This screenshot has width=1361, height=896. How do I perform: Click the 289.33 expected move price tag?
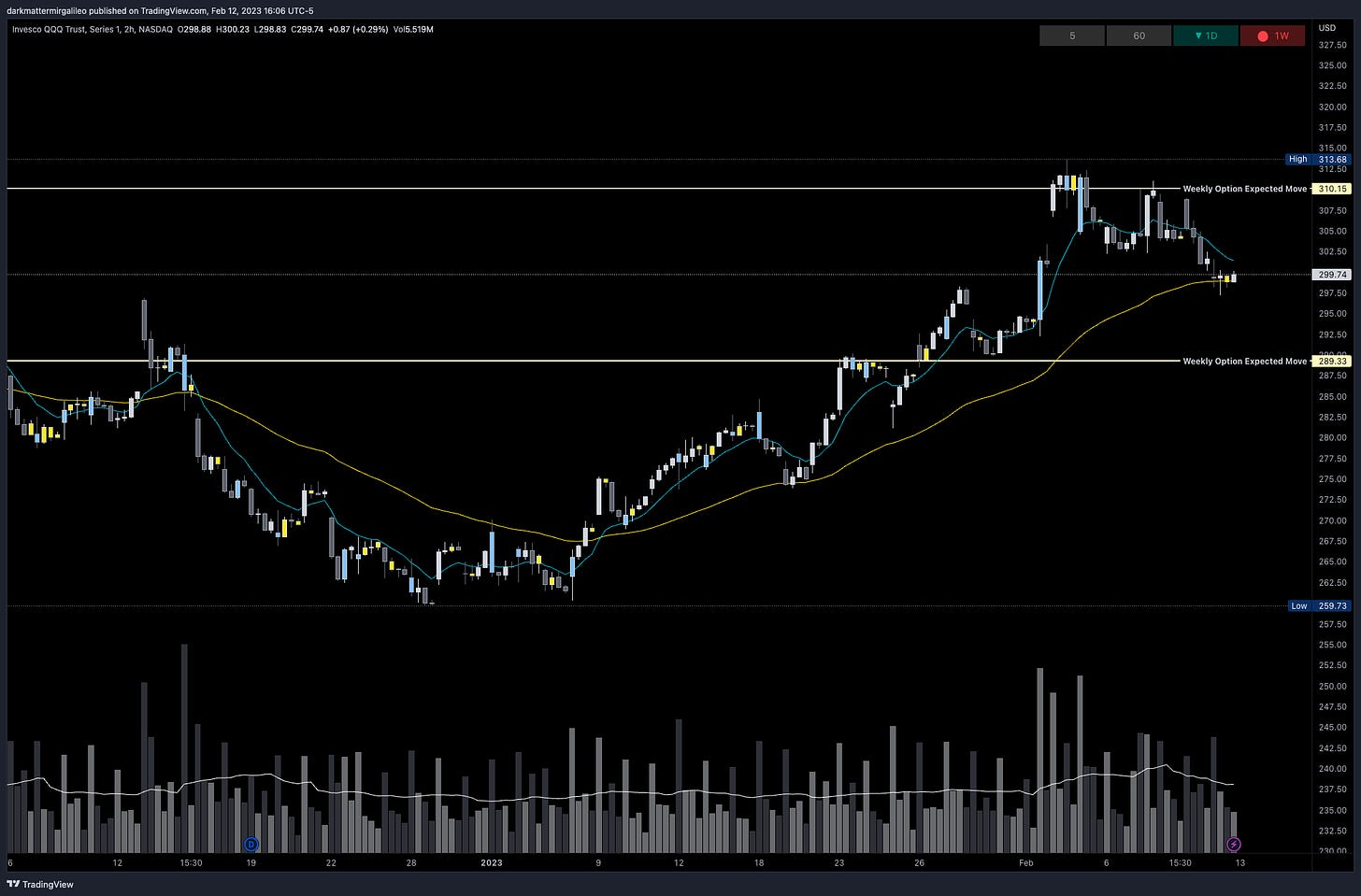click(1332, 361)
